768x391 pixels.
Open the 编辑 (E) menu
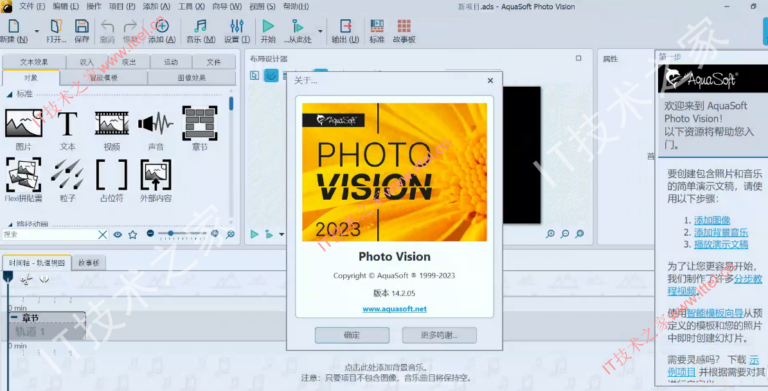pos(66,6)
